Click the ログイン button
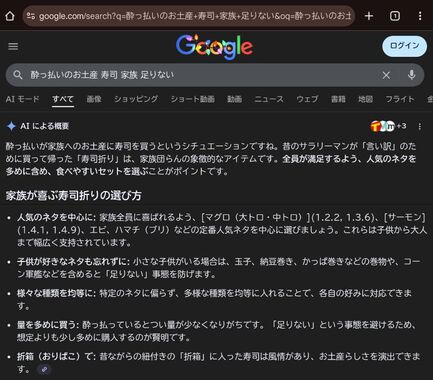The width and height of the screenshot is (433, 380). click(404, 46)
